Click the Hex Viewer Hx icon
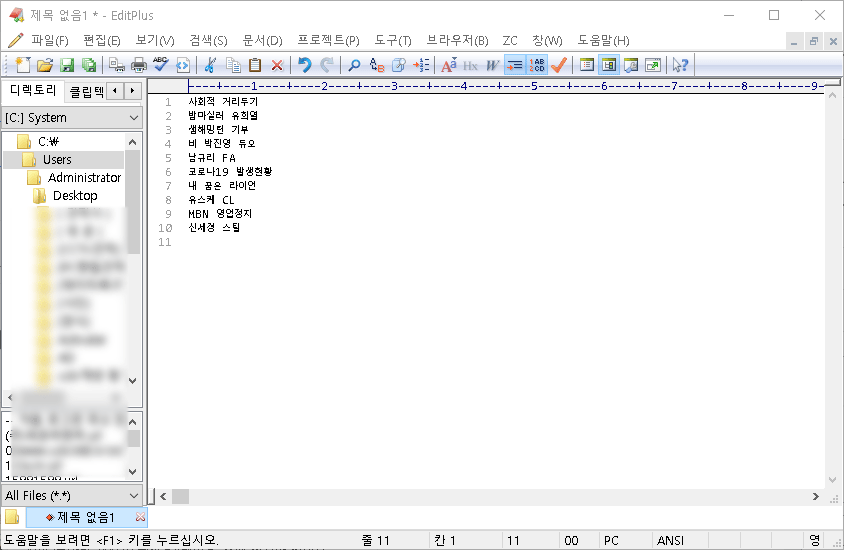This screenshot has width=844, height=550. pos(470,66)
